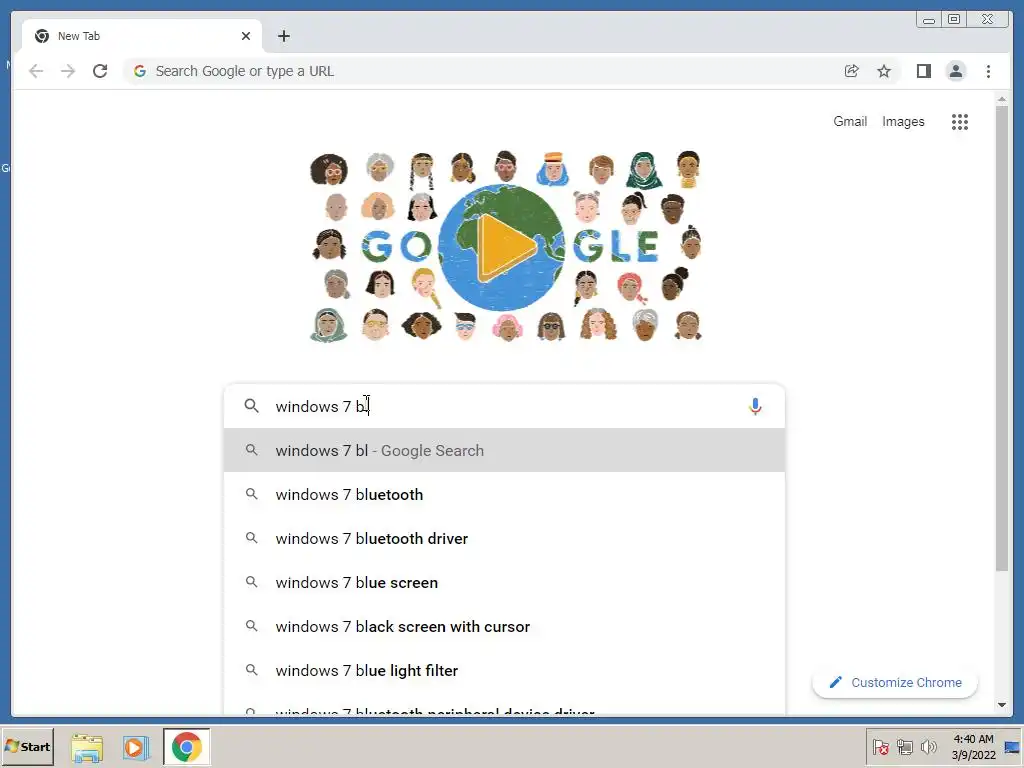
Task: Click the Google icon in the address bar
Action: (x=139, y=71)
